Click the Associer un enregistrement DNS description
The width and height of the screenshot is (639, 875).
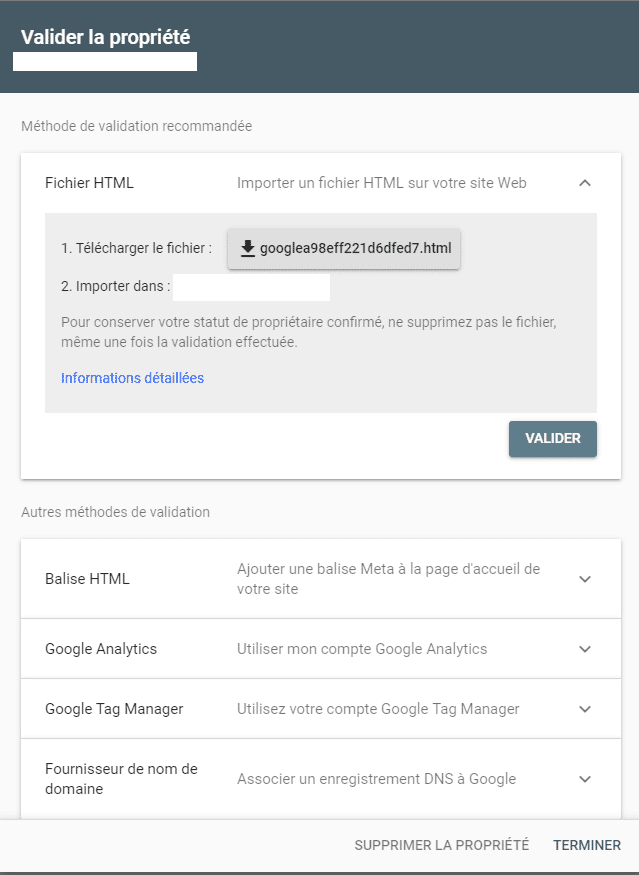376,779
